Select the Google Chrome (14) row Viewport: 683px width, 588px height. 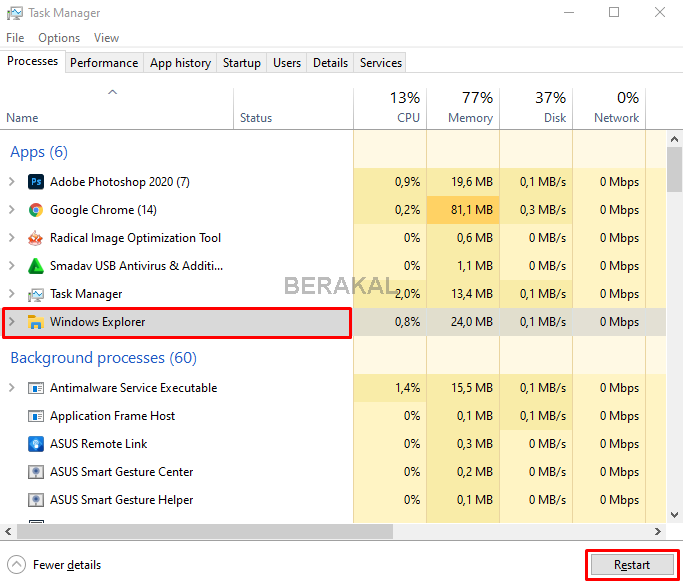(x=333, y=210)
